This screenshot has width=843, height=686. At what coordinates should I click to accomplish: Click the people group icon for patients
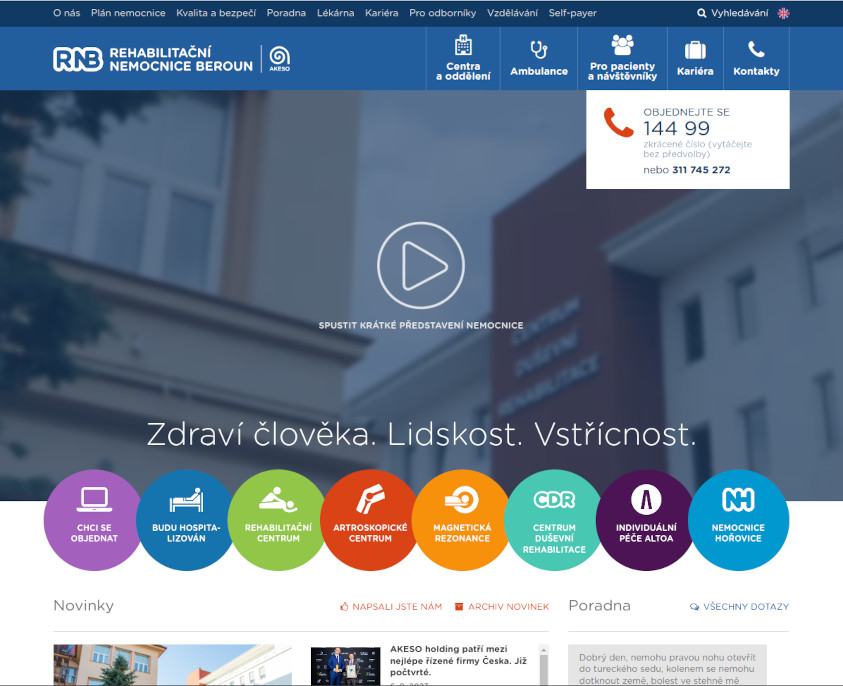click(x=623, y=45)
